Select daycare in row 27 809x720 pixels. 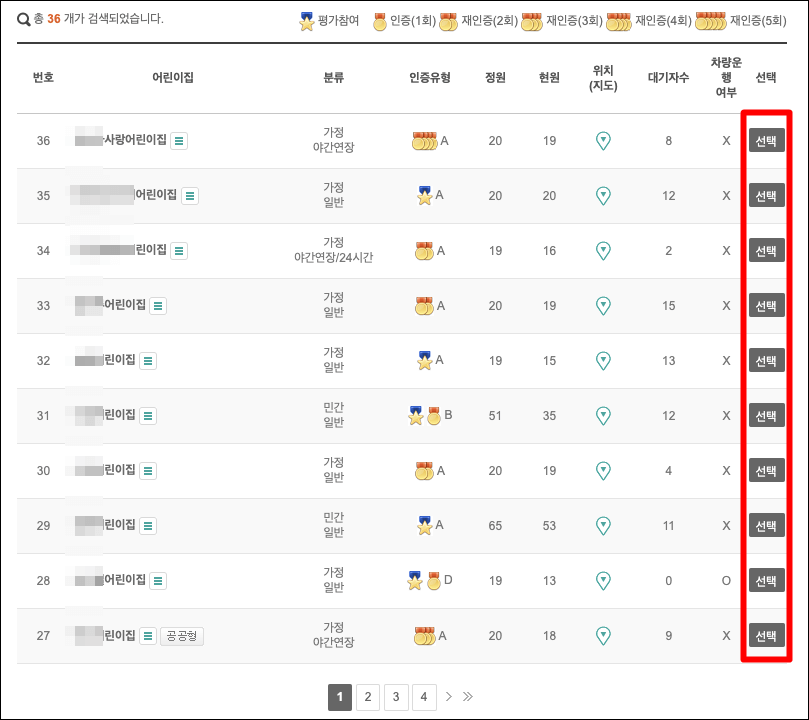tap(767, 635)
